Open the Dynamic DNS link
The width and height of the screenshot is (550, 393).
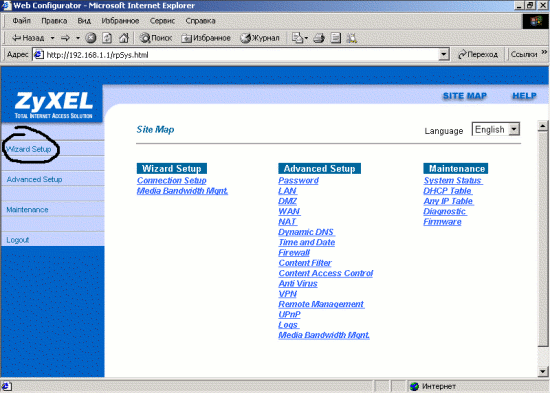click(306, 232)
